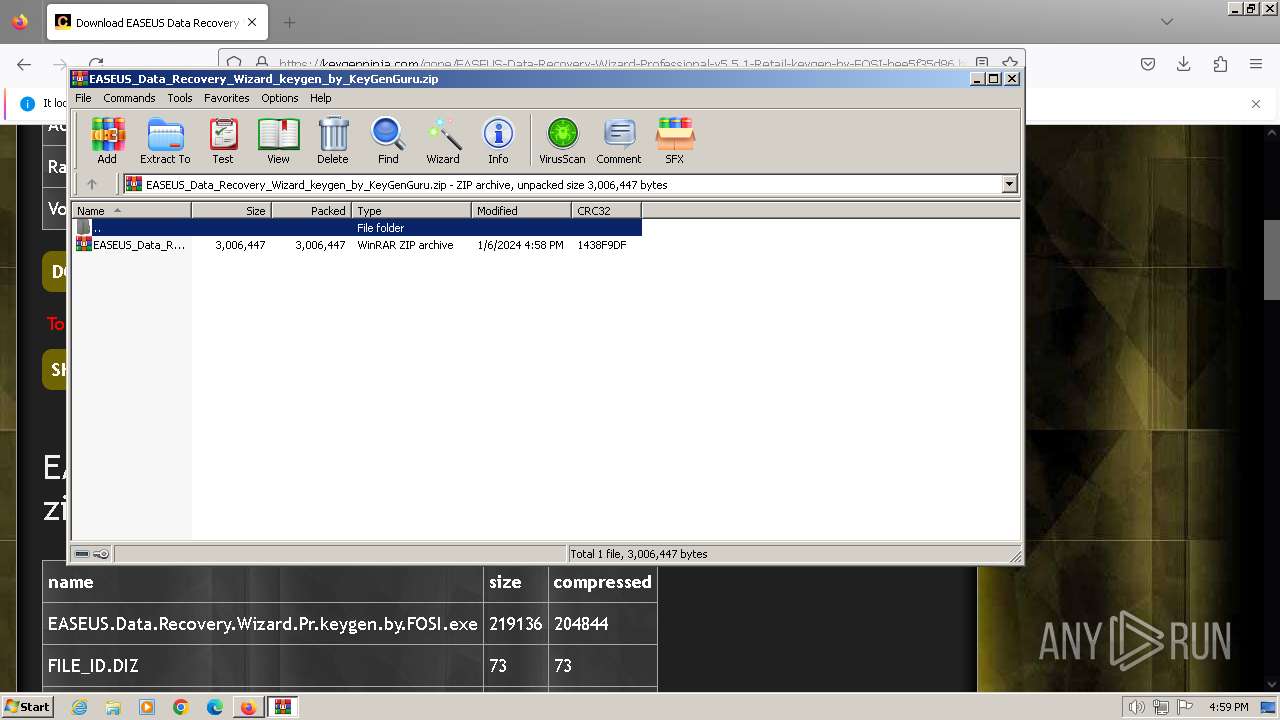Screen dimensions: 1280x720
Task: Open the Commands menu
Action: pyautogui.click(x=129, y=98)
